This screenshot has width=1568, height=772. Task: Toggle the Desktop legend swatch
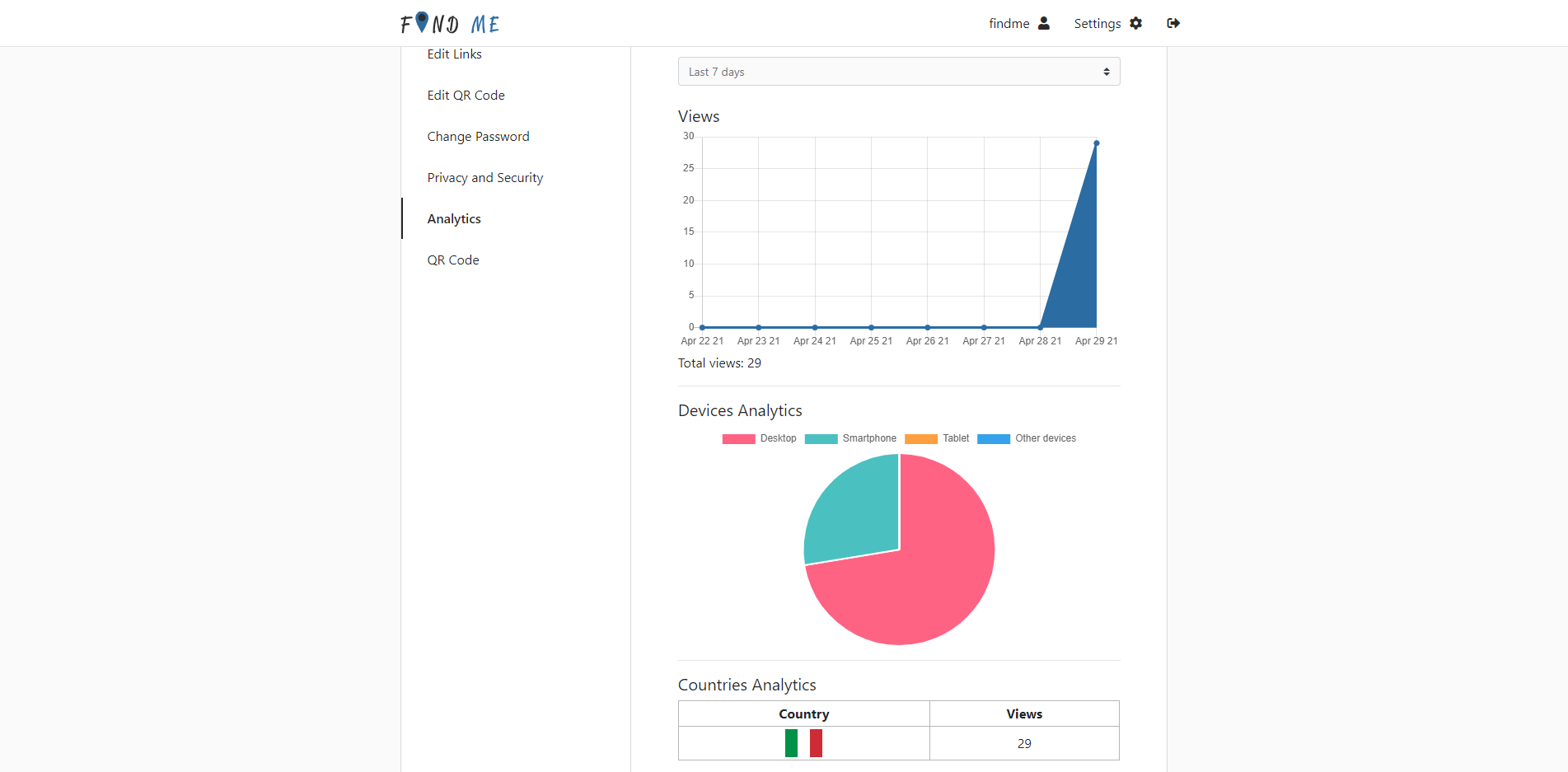[x=738, y=438]
